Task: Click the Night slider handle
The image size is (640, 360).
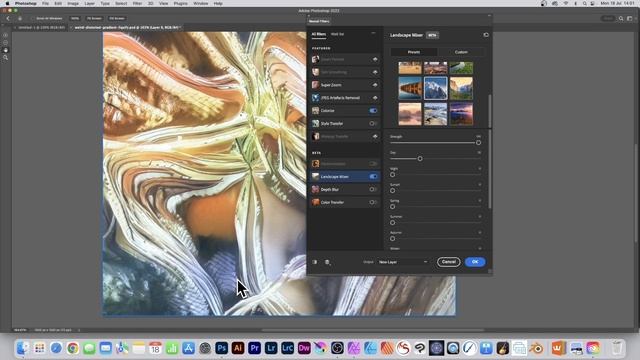Action: (392, 175)
